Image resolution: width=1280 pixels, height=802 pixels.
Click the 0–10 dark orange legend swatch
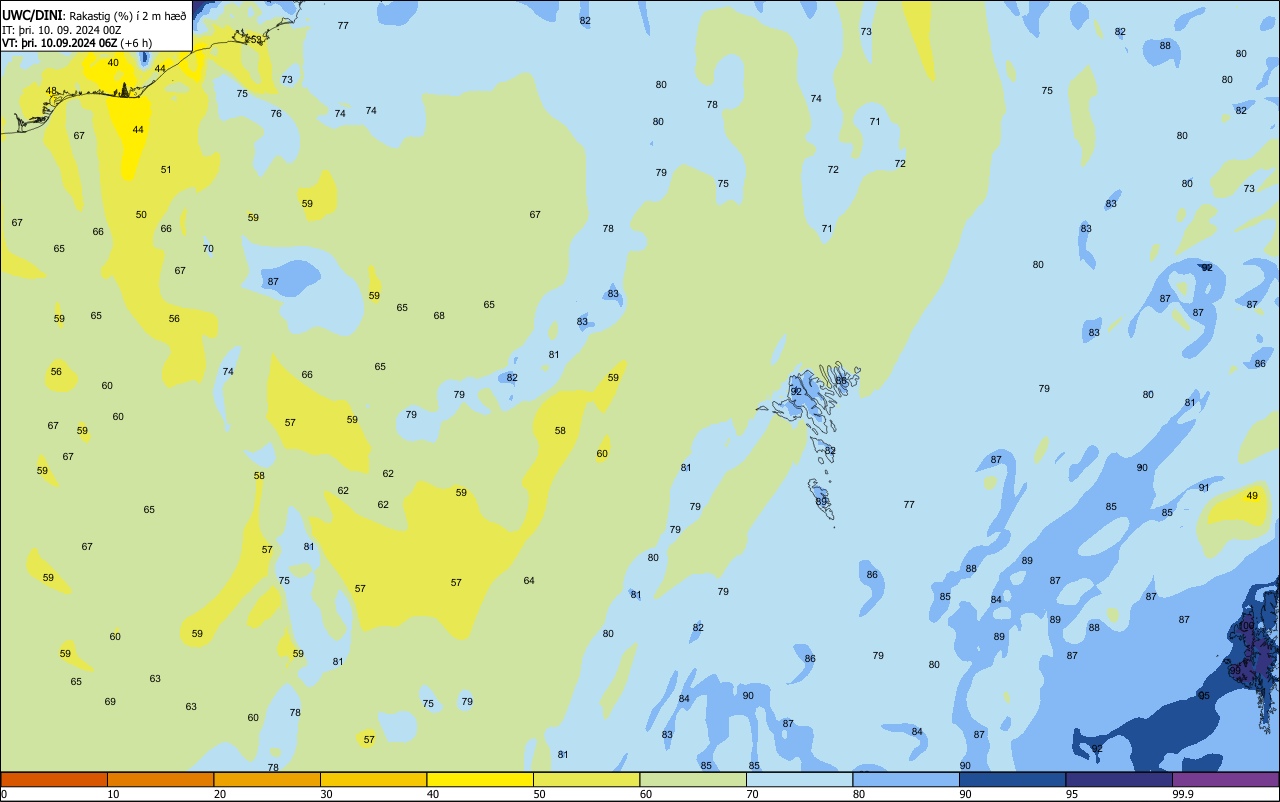click(x=54, y=779)
